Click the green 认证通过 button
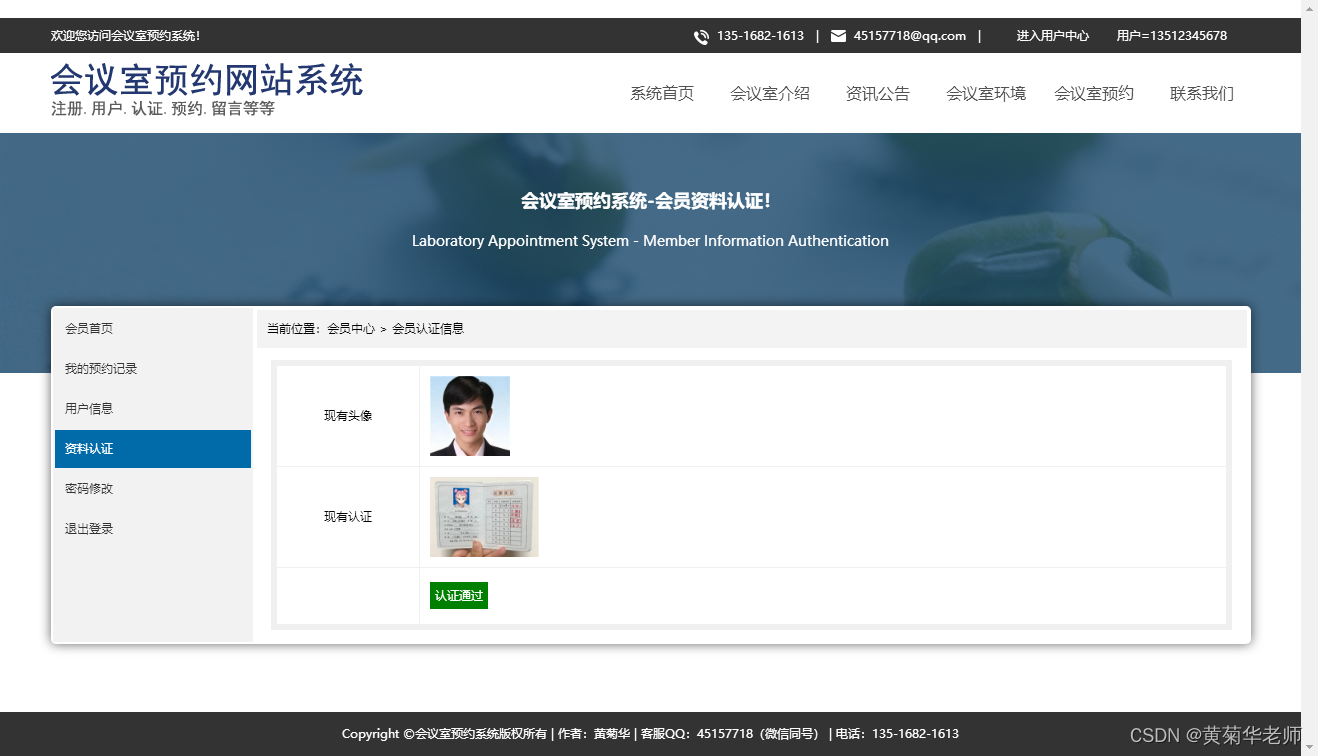This screenshot has width=1318, height=756. pos(458,595)
